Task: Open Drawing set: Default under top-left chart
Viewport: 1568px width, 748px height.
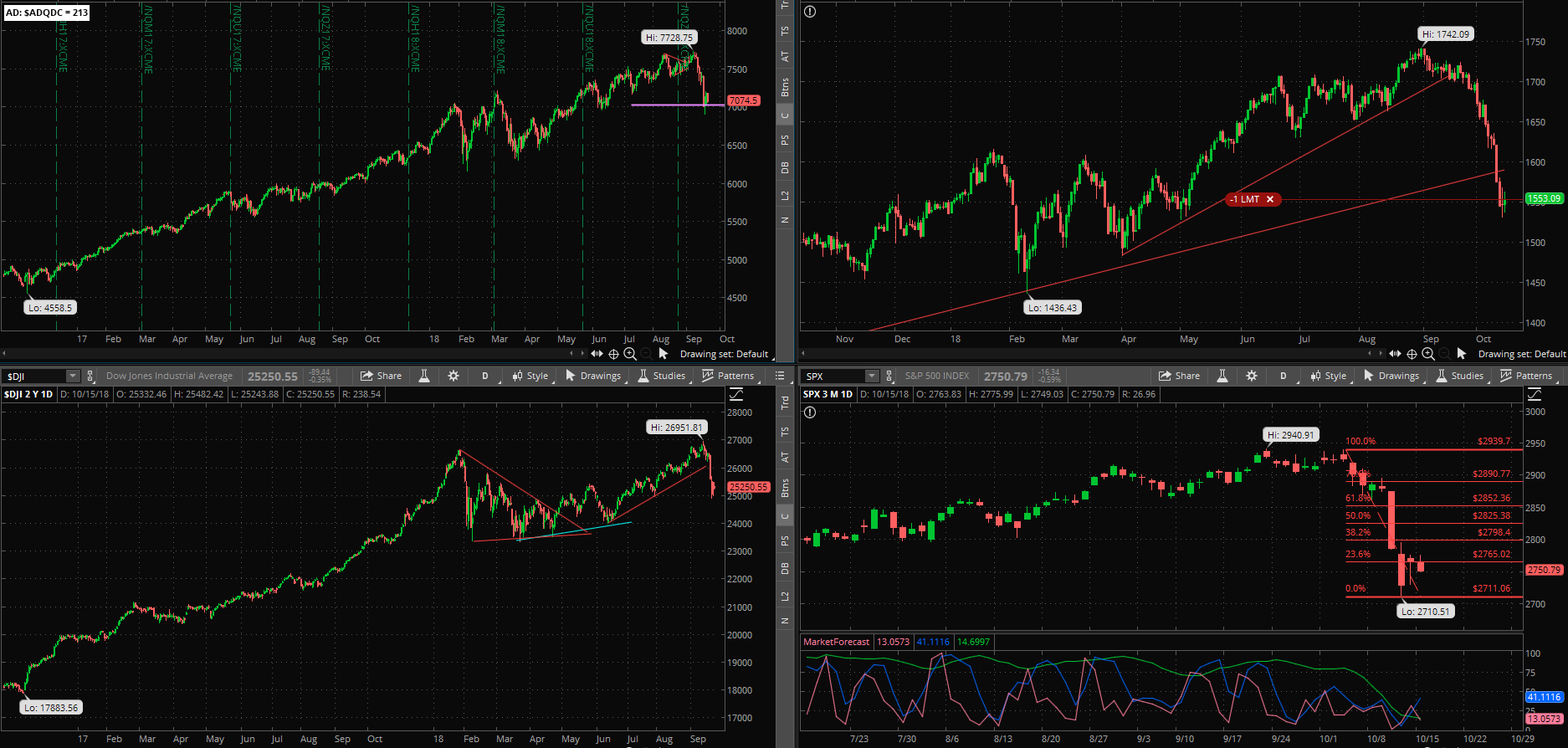Action: click(x=725, y=354)
